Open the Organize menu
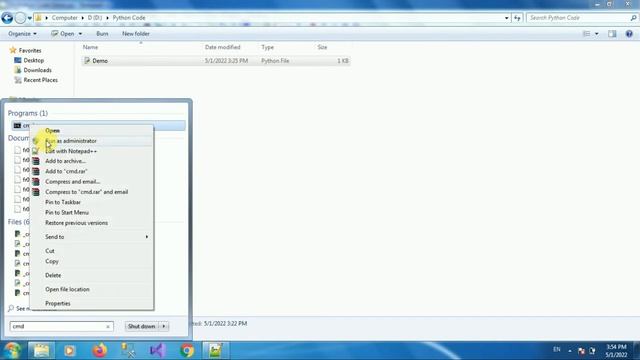 (x=22, y=34)
